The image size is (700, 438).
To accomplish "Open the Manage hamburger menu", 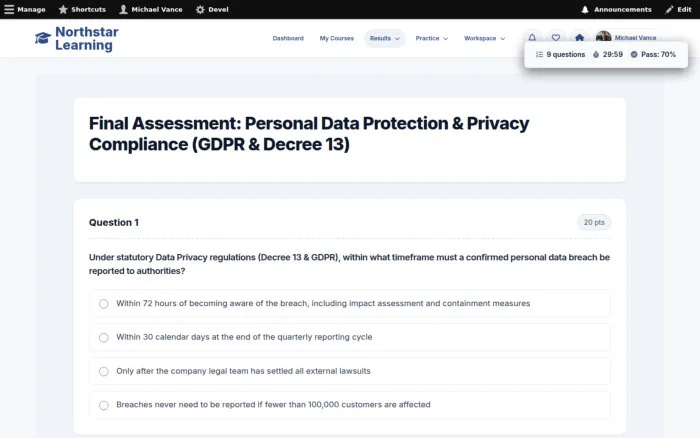I will click(x=25, y=9).
